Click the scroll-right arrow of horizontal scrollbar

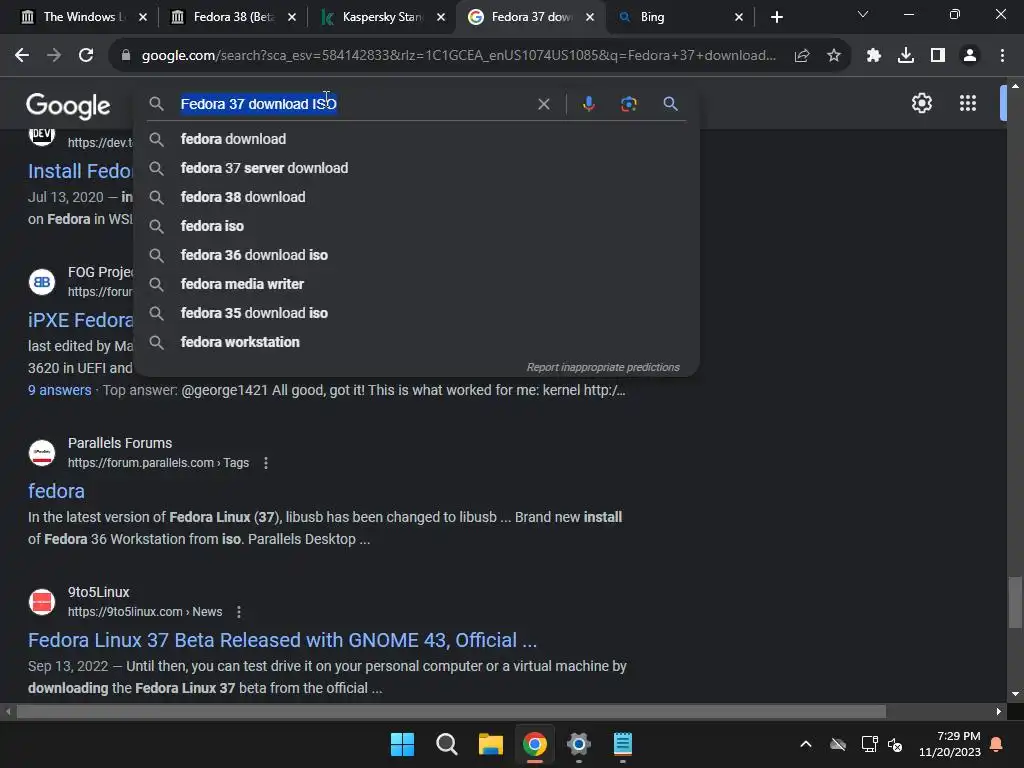(x=999, y=711)
